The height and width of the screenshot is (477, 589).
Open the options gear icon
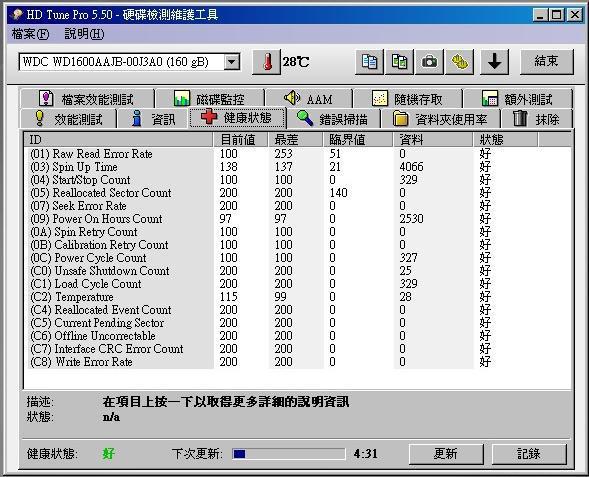459,62
